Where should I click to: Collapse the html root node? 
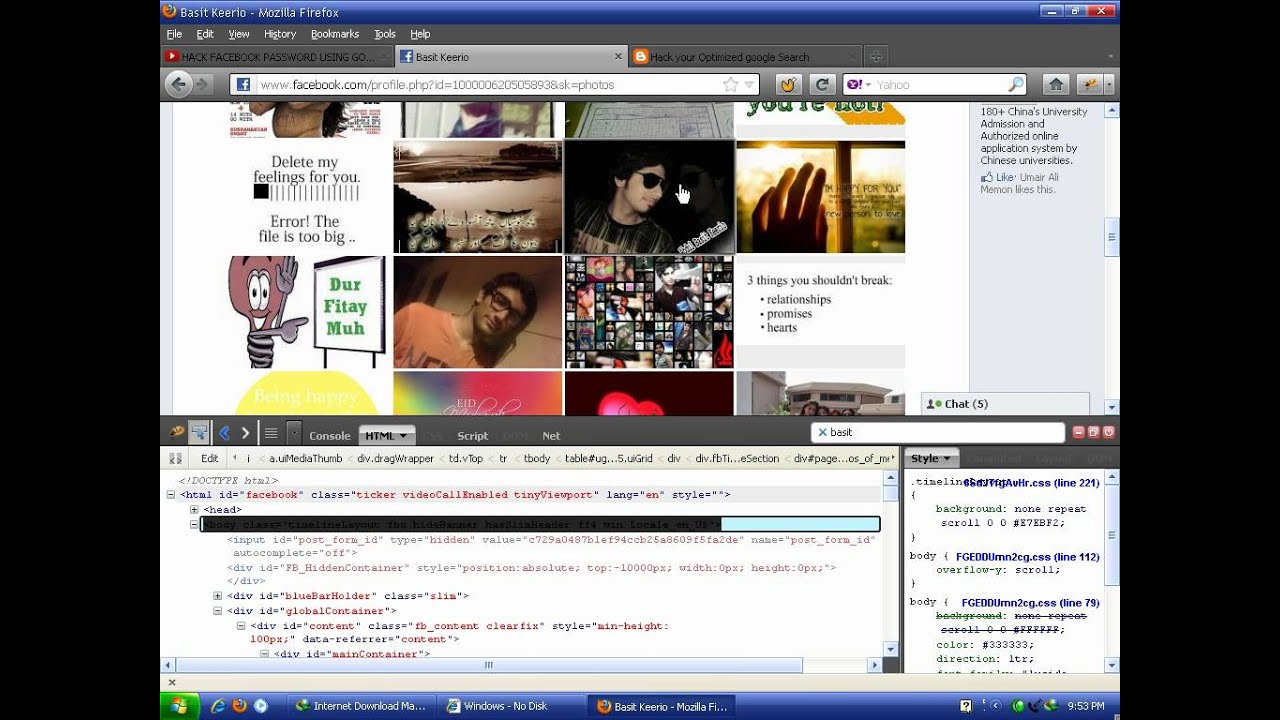pyautogui.click(x=171, y=495)
